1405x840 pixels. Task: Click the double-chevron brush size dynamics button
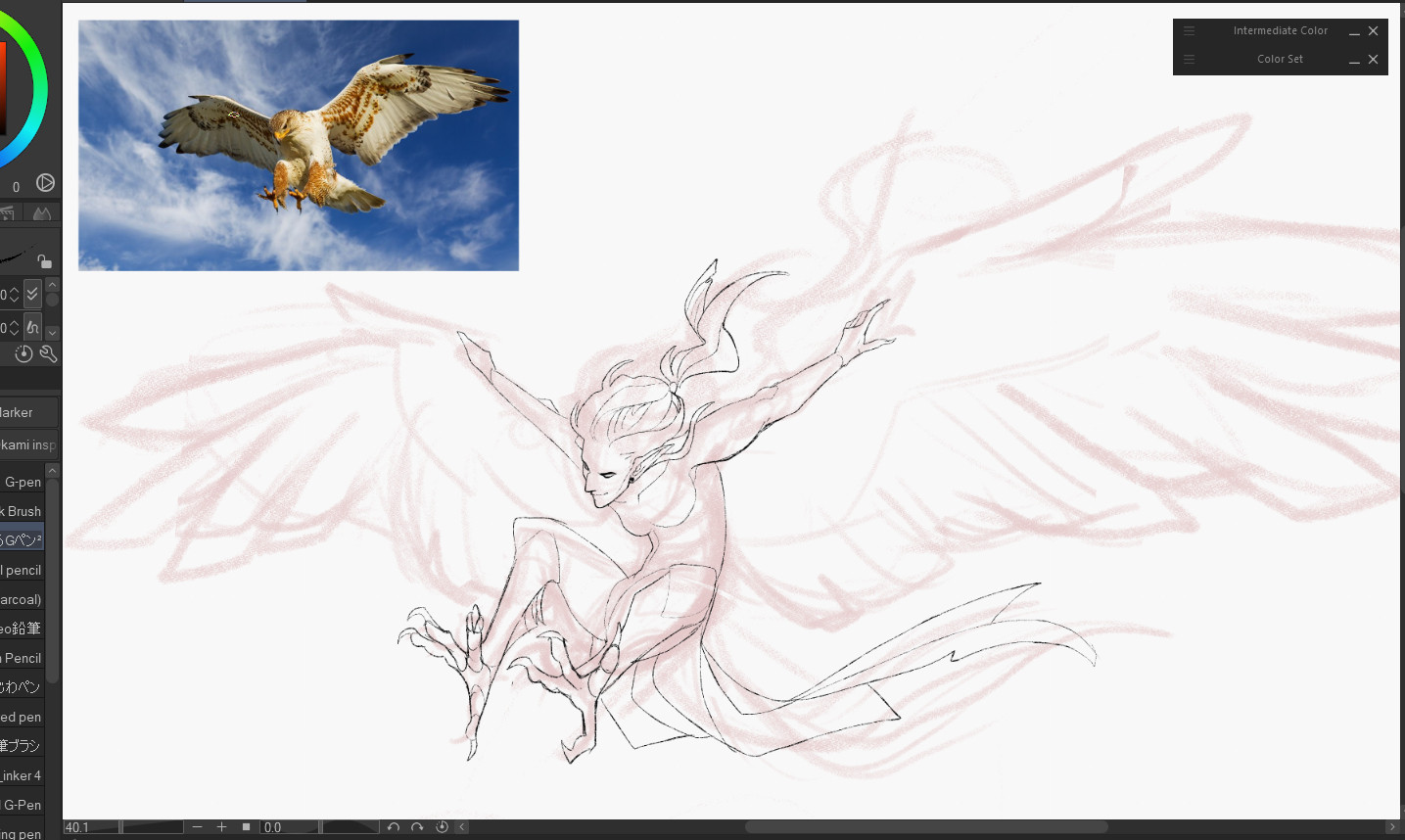[32, 294]
